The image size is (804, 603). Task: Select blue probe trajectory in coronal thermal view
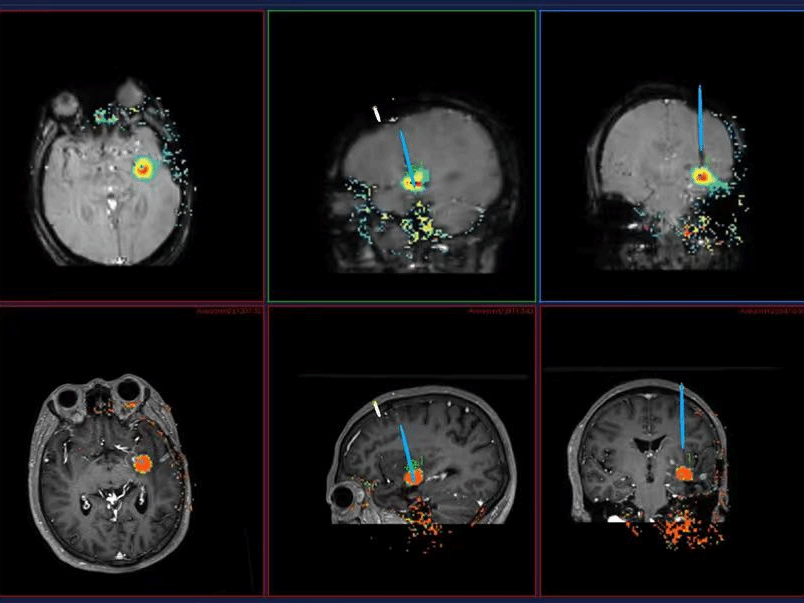700,125
